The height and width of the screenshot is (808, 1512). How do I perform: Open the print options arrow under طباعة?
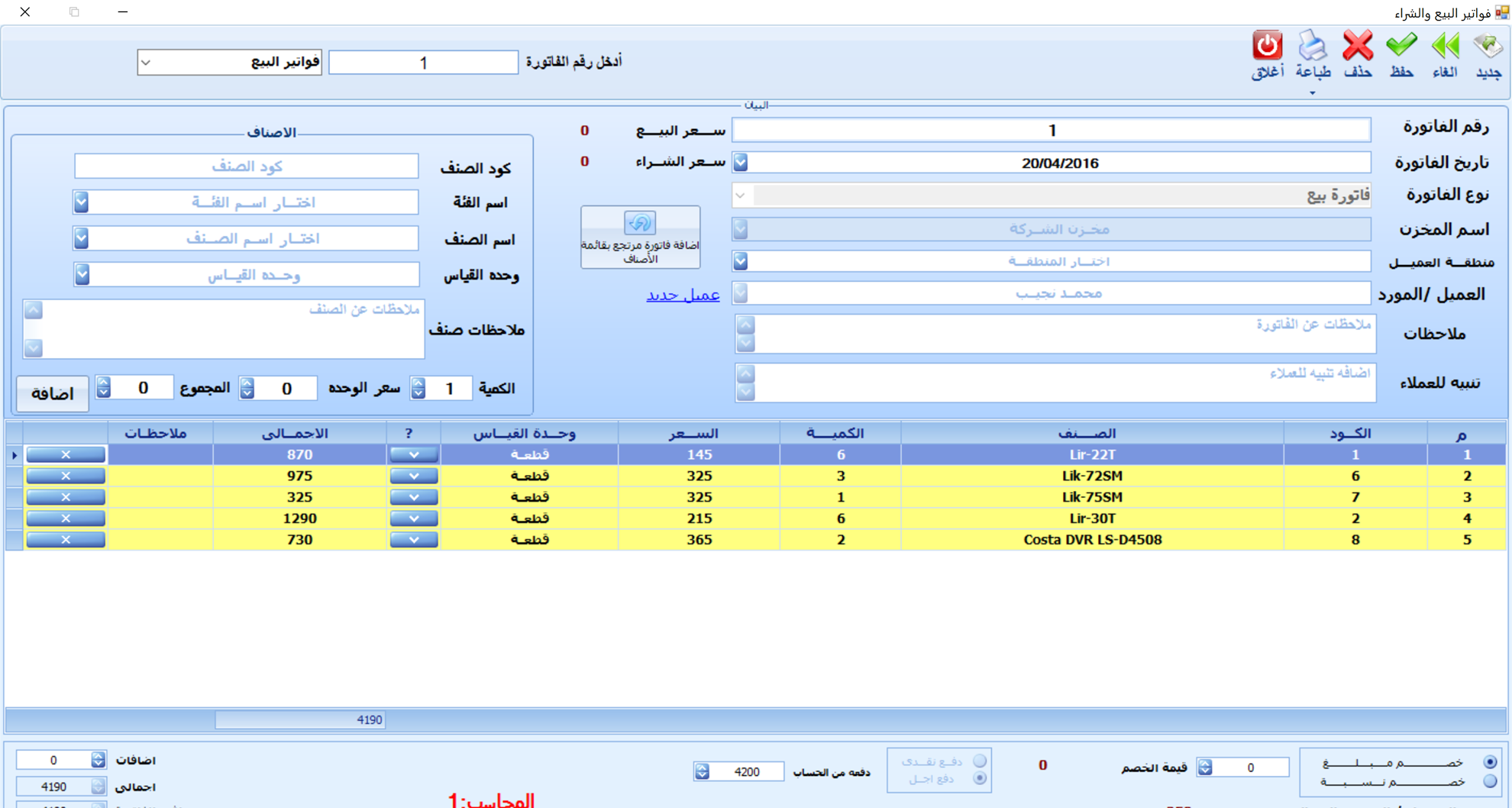(x=1313, y=93)
